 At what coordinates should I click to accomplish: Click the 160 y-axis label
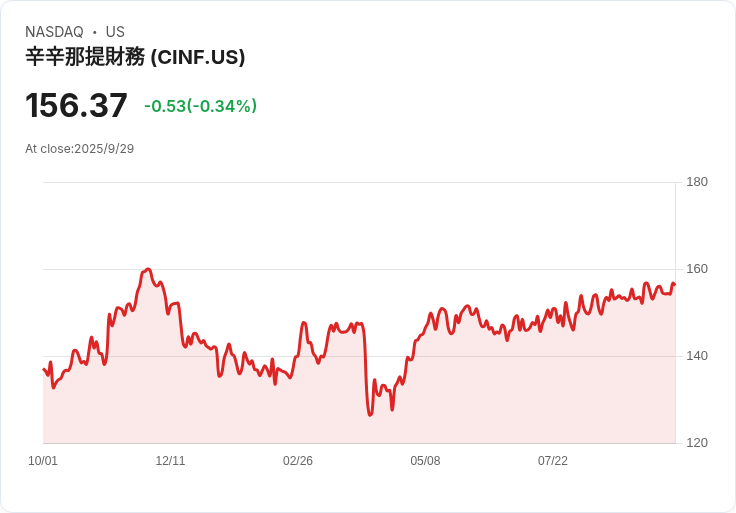[697, 269]
